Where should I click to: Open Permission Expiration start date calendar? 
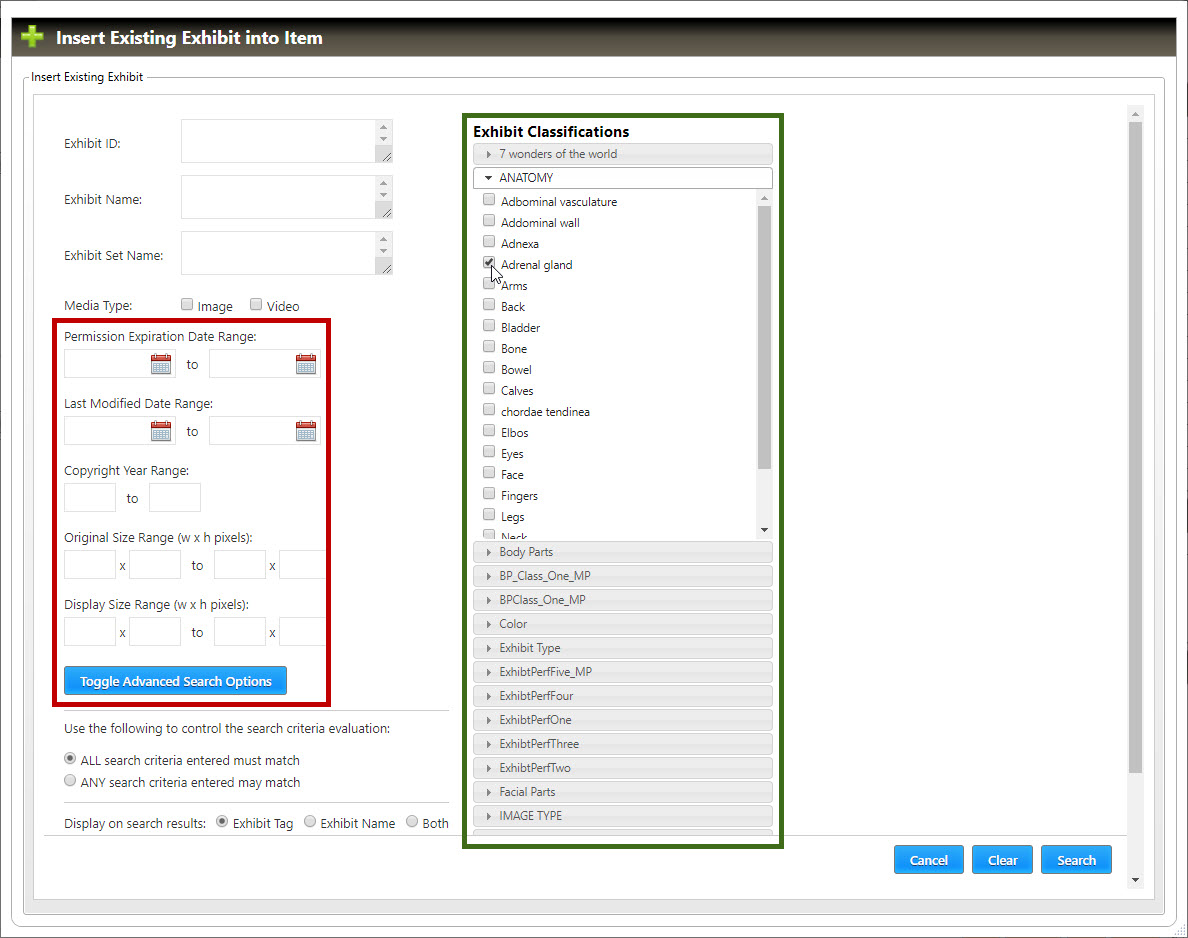coord(161,364)
